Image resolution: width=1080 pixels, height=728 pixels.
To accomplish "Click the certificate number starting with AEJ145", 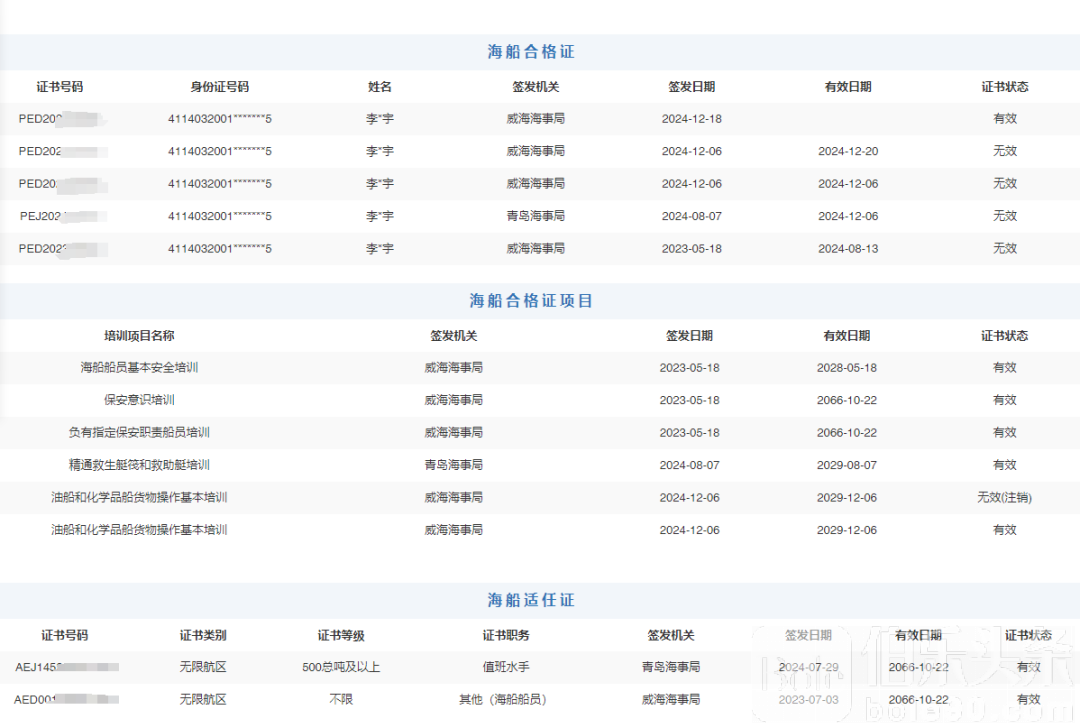I will 67,667.
